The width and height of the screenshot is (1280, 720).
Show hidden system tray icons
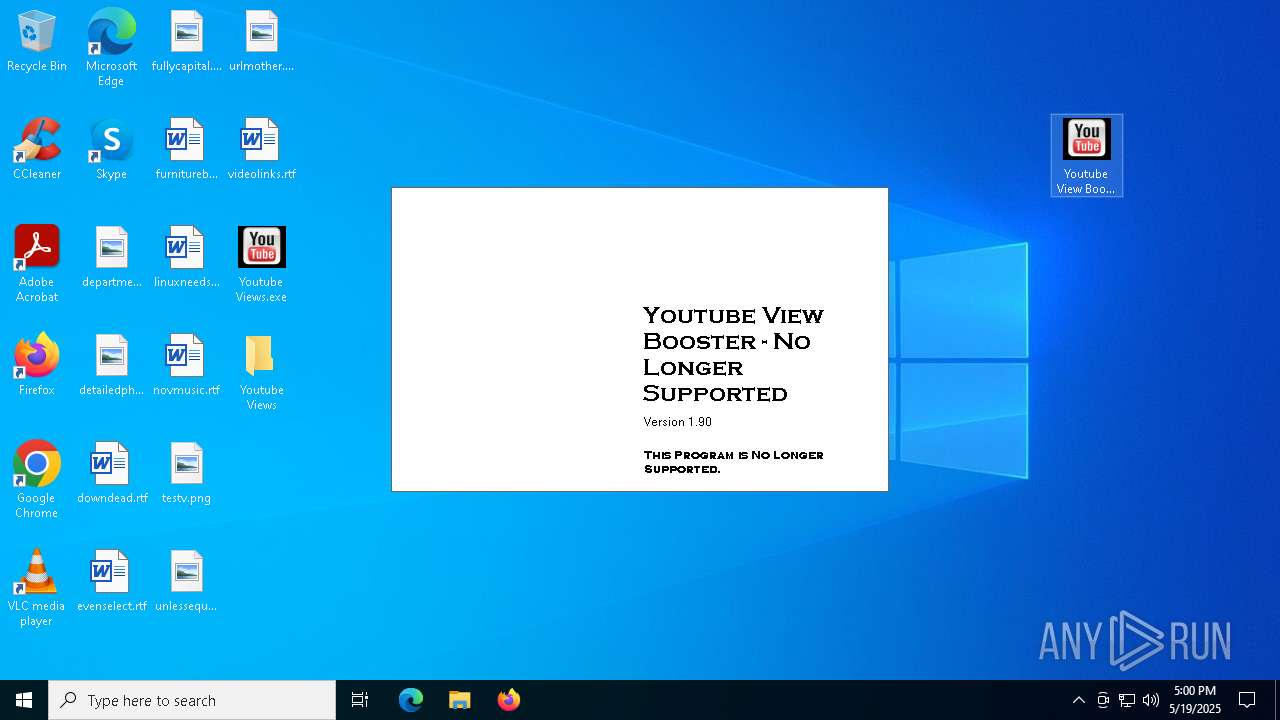(x=1078, y=700)
